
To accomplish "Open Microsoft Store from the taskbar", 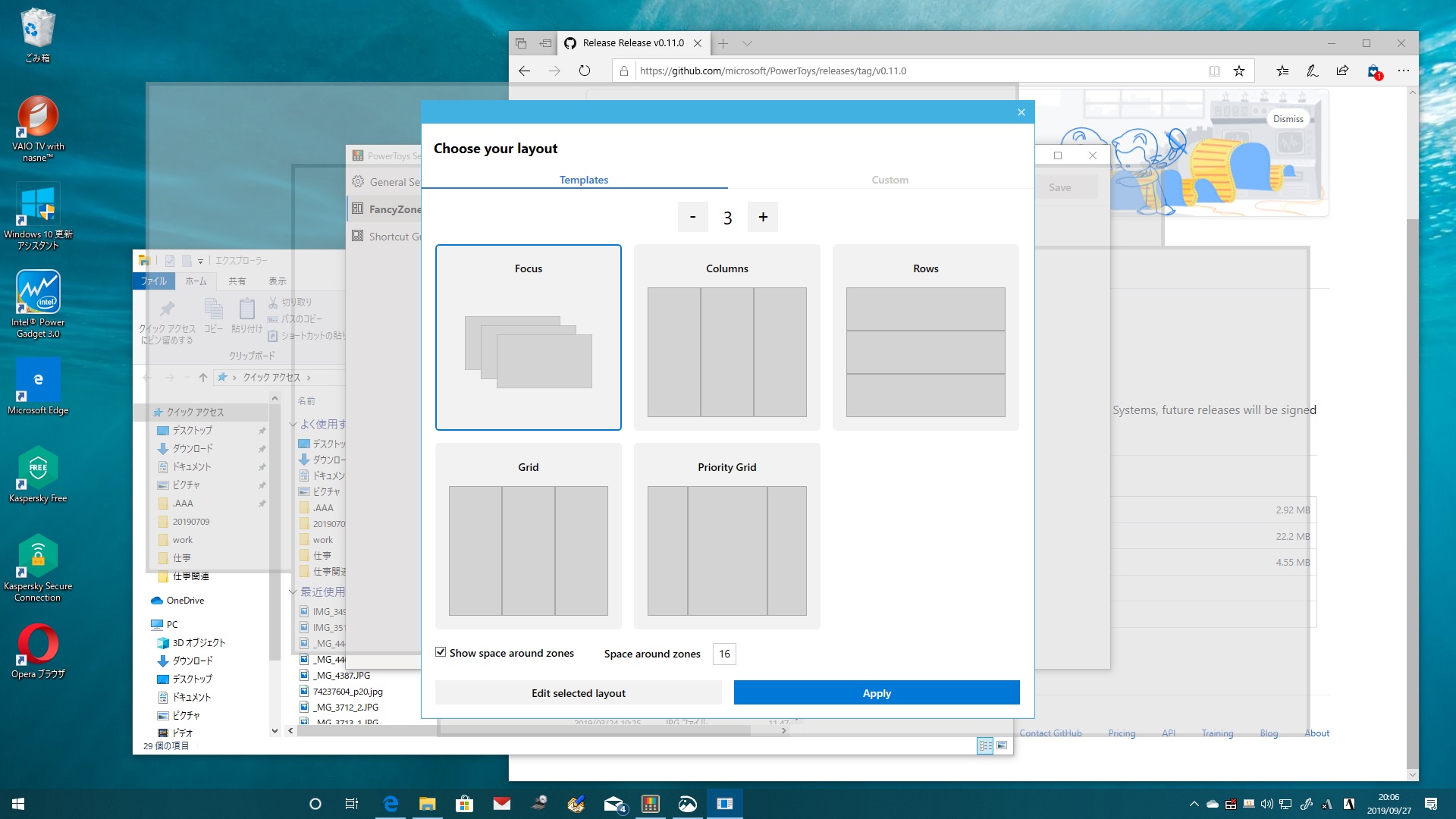I will 464,804.
